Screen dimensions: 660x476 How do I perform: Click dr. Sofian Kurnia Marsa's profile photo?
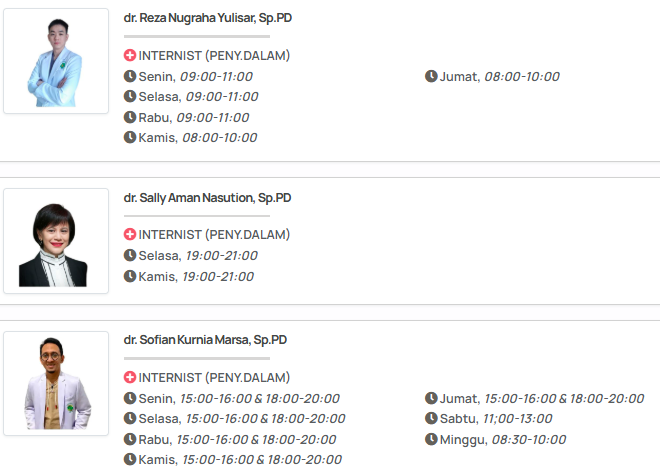[x=56, y=384]
